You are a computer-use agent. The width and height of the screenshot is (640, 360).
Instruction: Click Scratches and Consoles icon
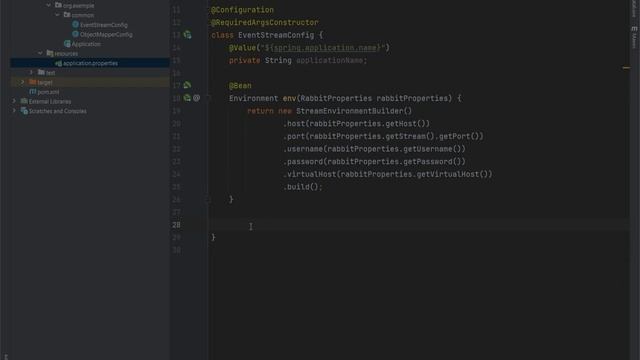(24, 111)
